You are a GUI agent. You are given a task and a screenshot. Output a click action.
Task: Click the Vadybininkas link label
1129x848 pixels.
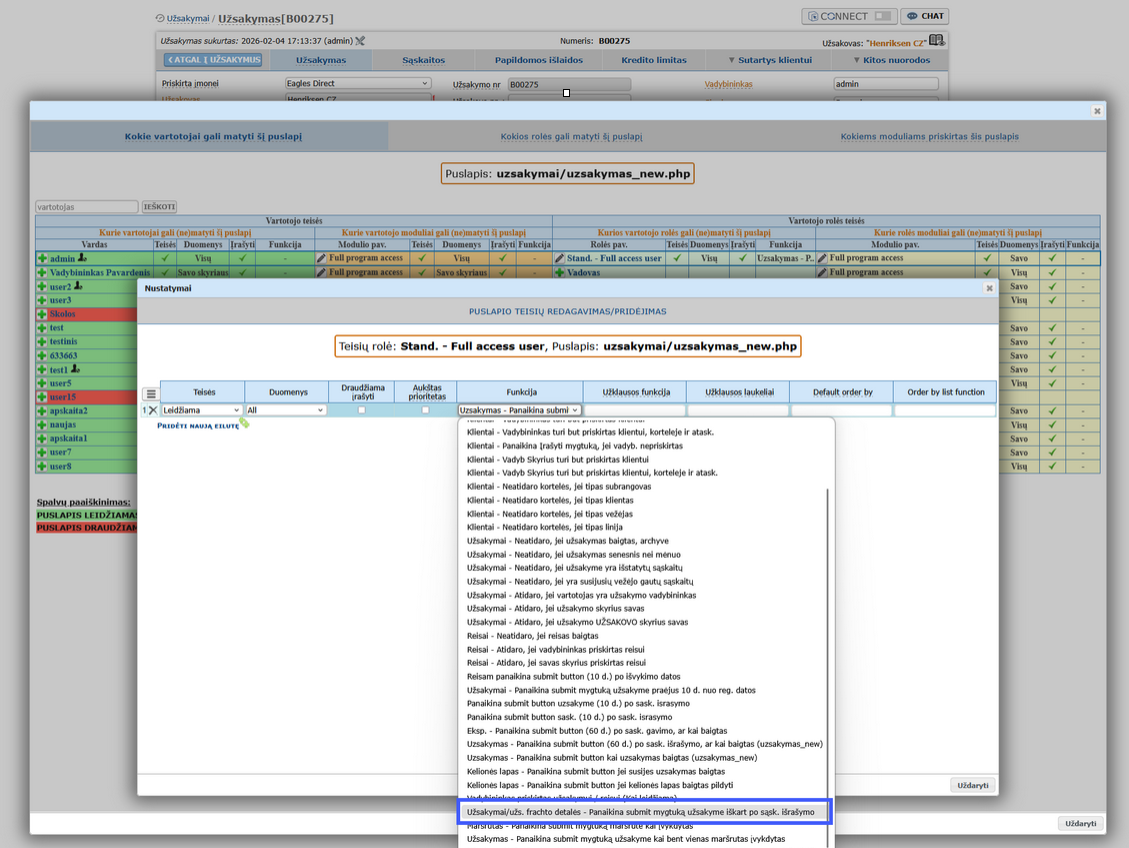pyautogui.click(x=728, y=84)
